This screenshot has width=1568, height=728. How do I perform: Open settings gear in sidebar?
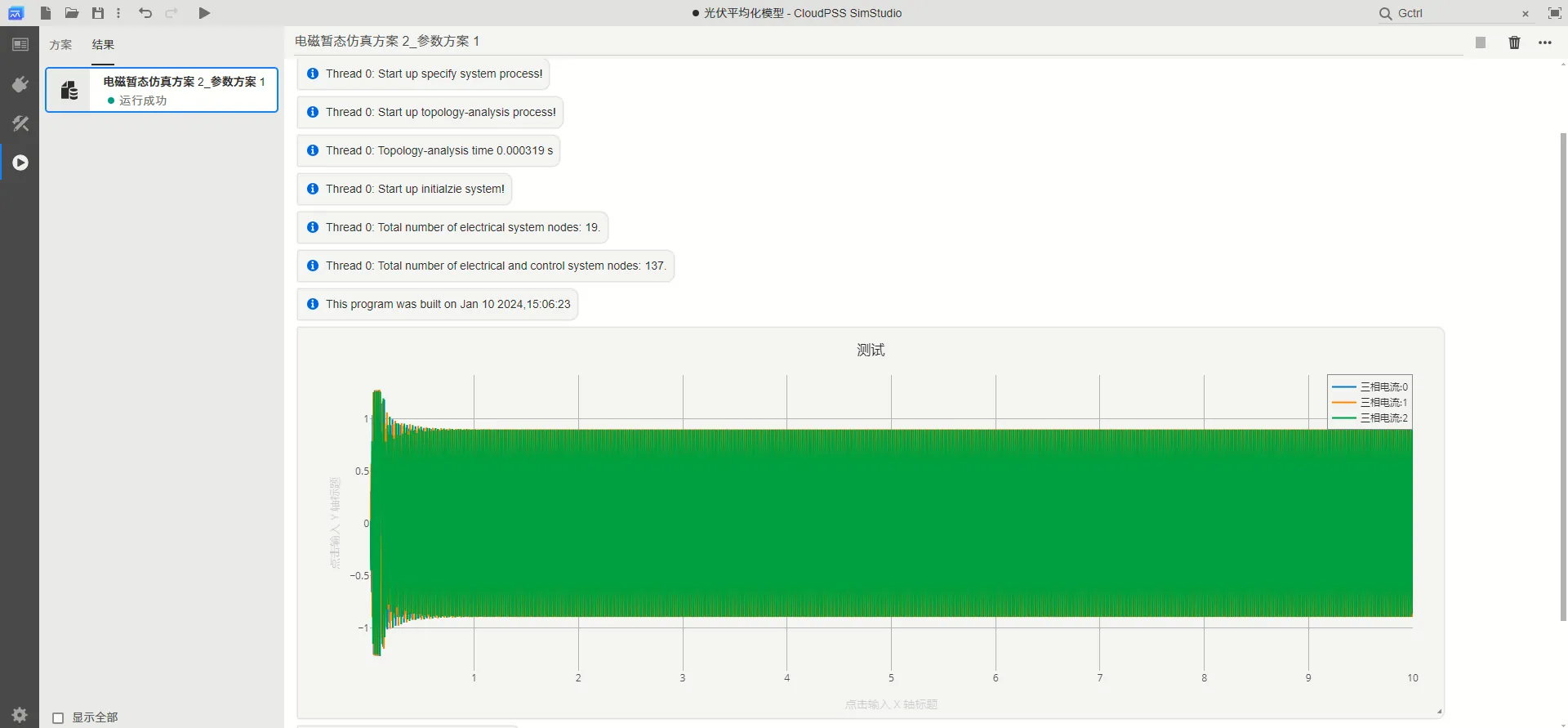click(x=20, y=714)
